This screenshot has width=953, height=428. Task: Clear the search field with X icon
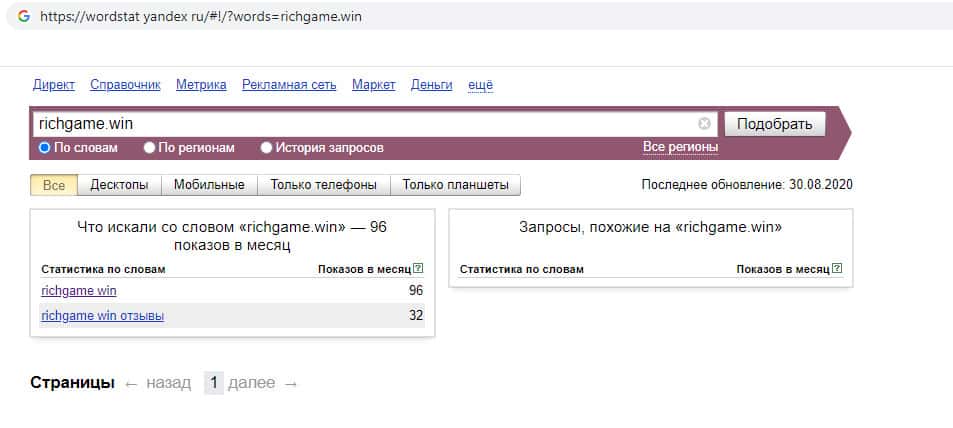tap(704, 124)
